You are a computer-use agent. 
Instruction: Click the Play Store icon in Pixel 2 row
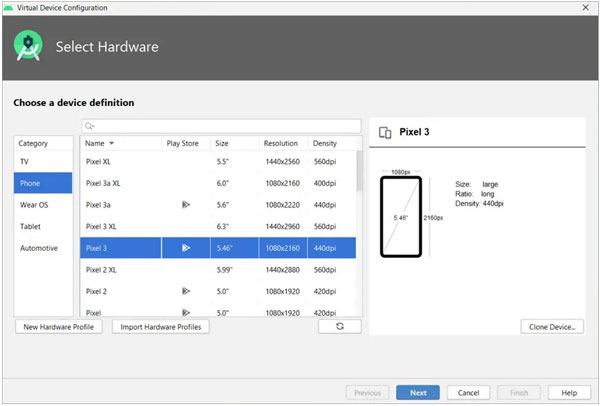[x=186, y=291]
